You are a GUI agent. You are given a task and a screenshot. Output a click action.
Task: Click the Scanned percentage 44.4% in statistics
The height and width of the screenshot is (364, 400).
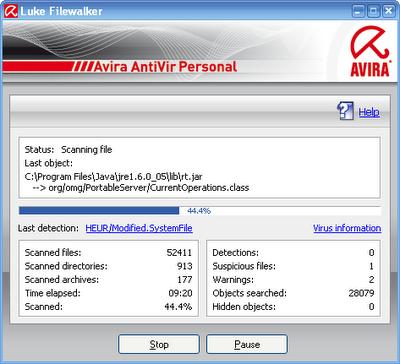(x=178, y=307)
